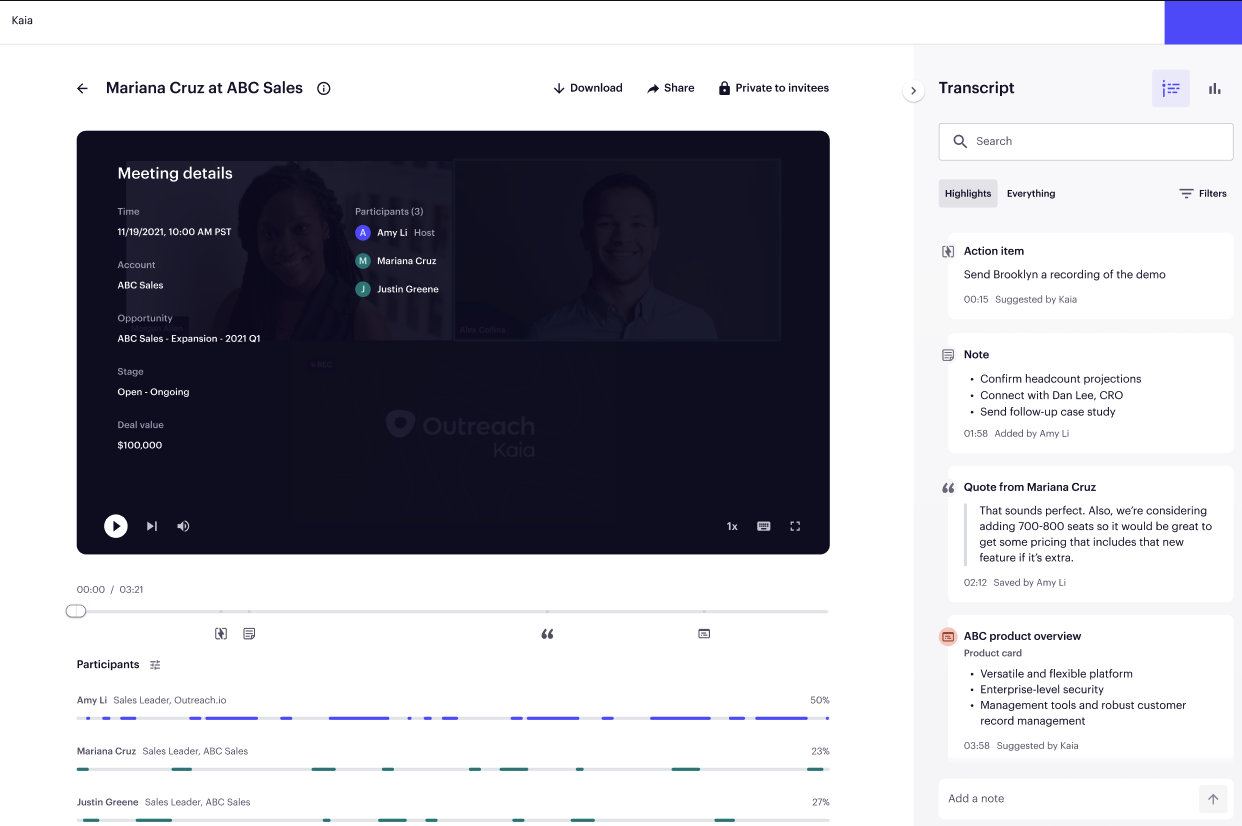The height and width of the screenshot is (826, 1242).
Task: Select the Highlights tab
Action: click(967, 193)
